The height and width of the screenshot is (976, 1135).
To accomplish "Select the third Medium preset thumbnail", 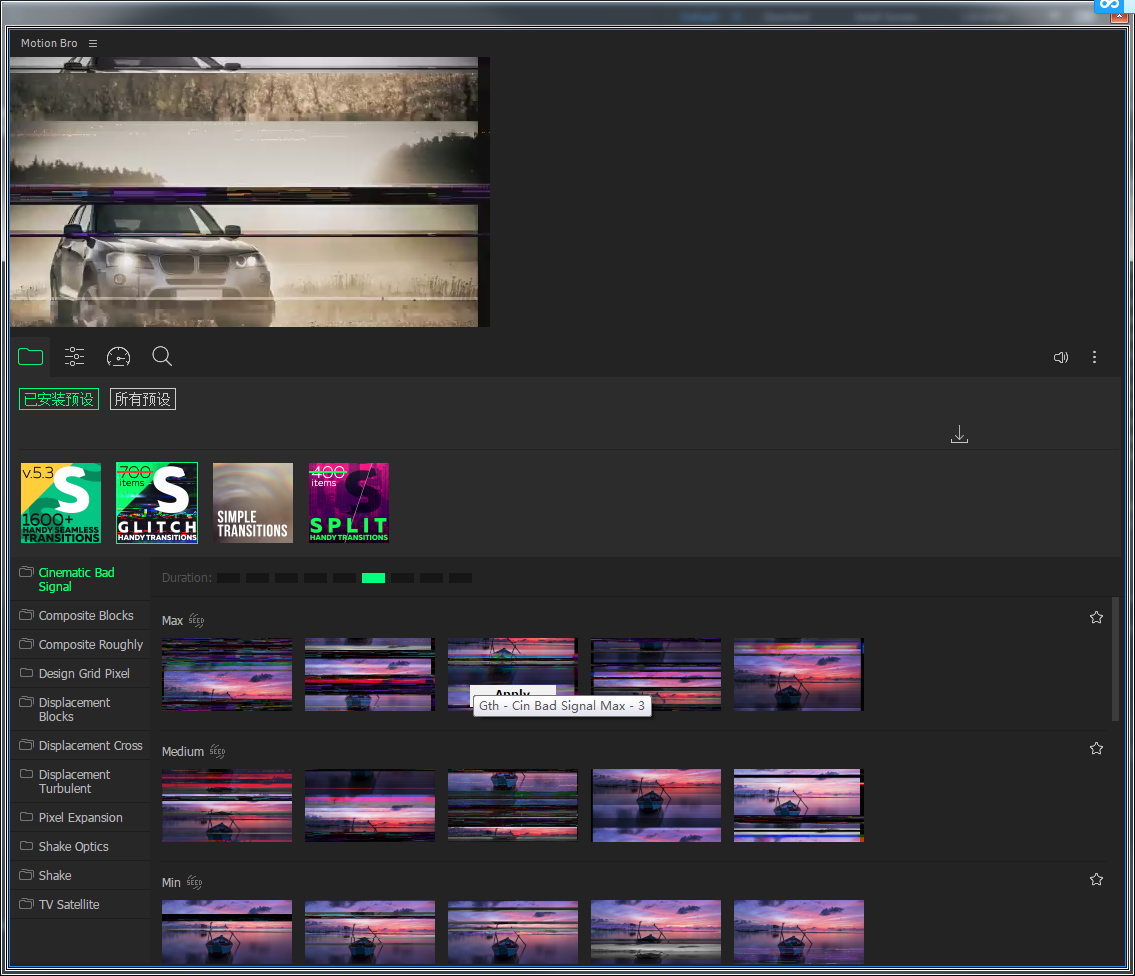I will pyautogui.click(x=513, y=805).
